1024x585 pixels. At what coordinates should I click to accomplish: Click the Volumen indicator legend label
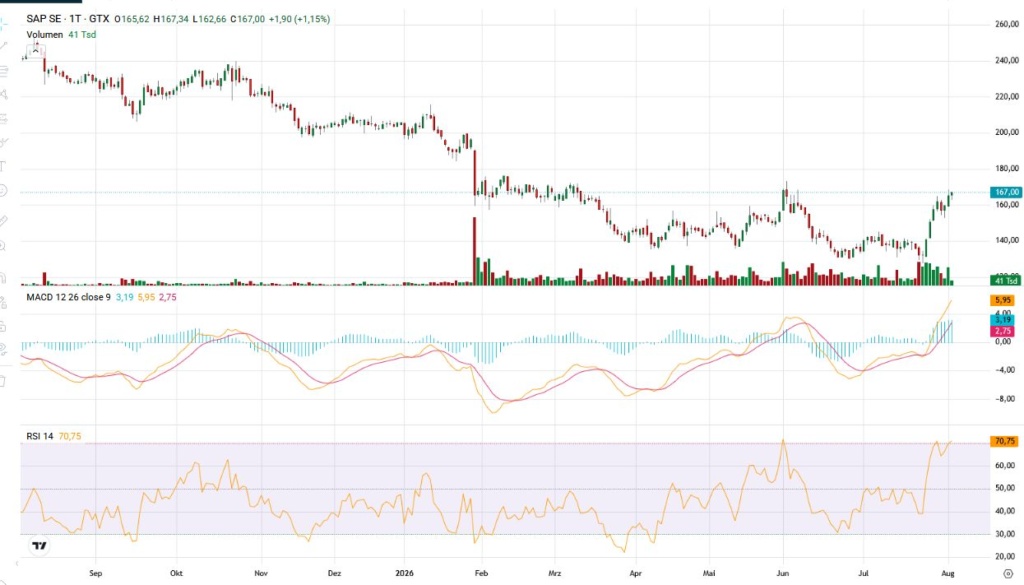[44, 35]
